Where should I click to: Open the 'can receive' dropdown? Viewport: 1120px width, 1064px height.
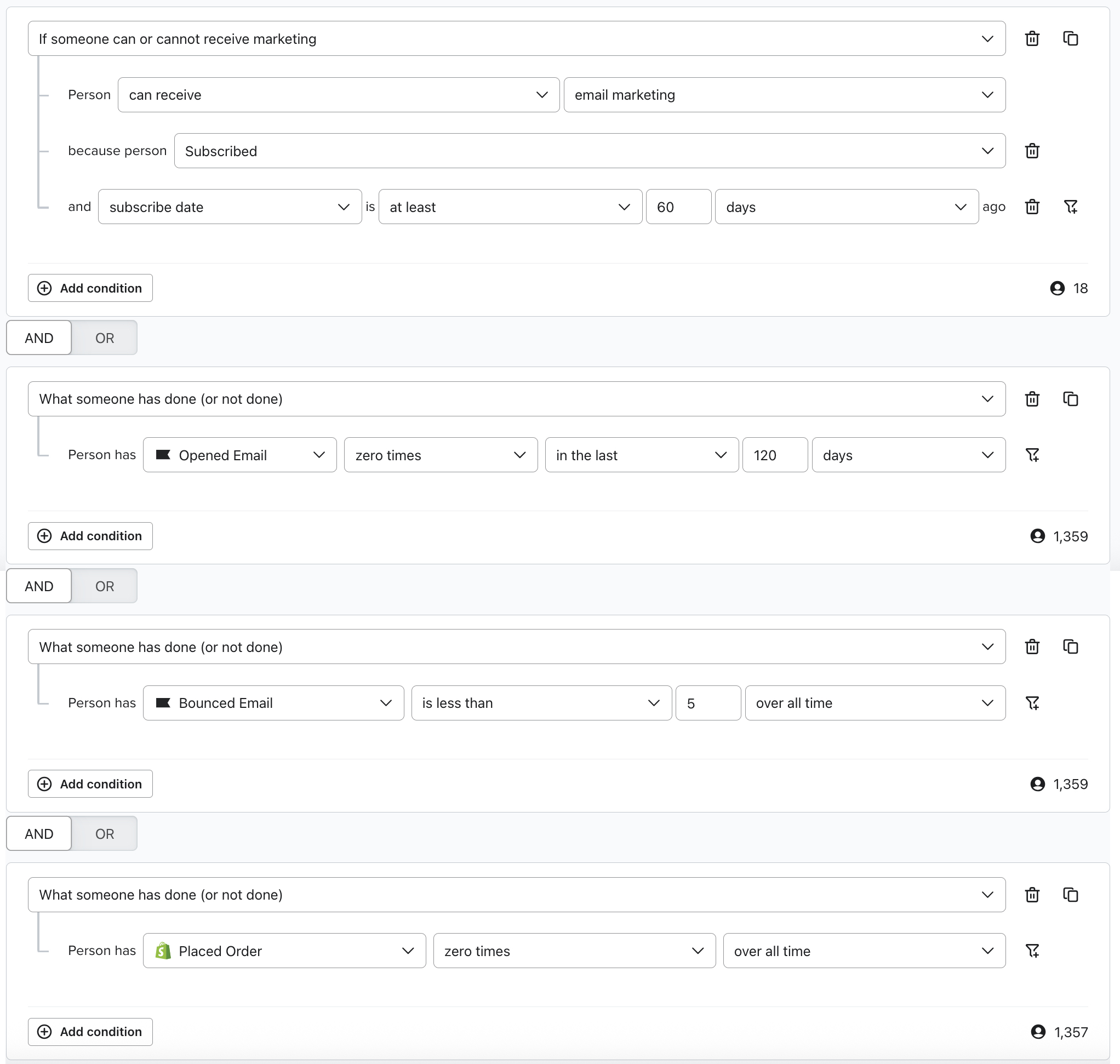(x=338, y=95)
